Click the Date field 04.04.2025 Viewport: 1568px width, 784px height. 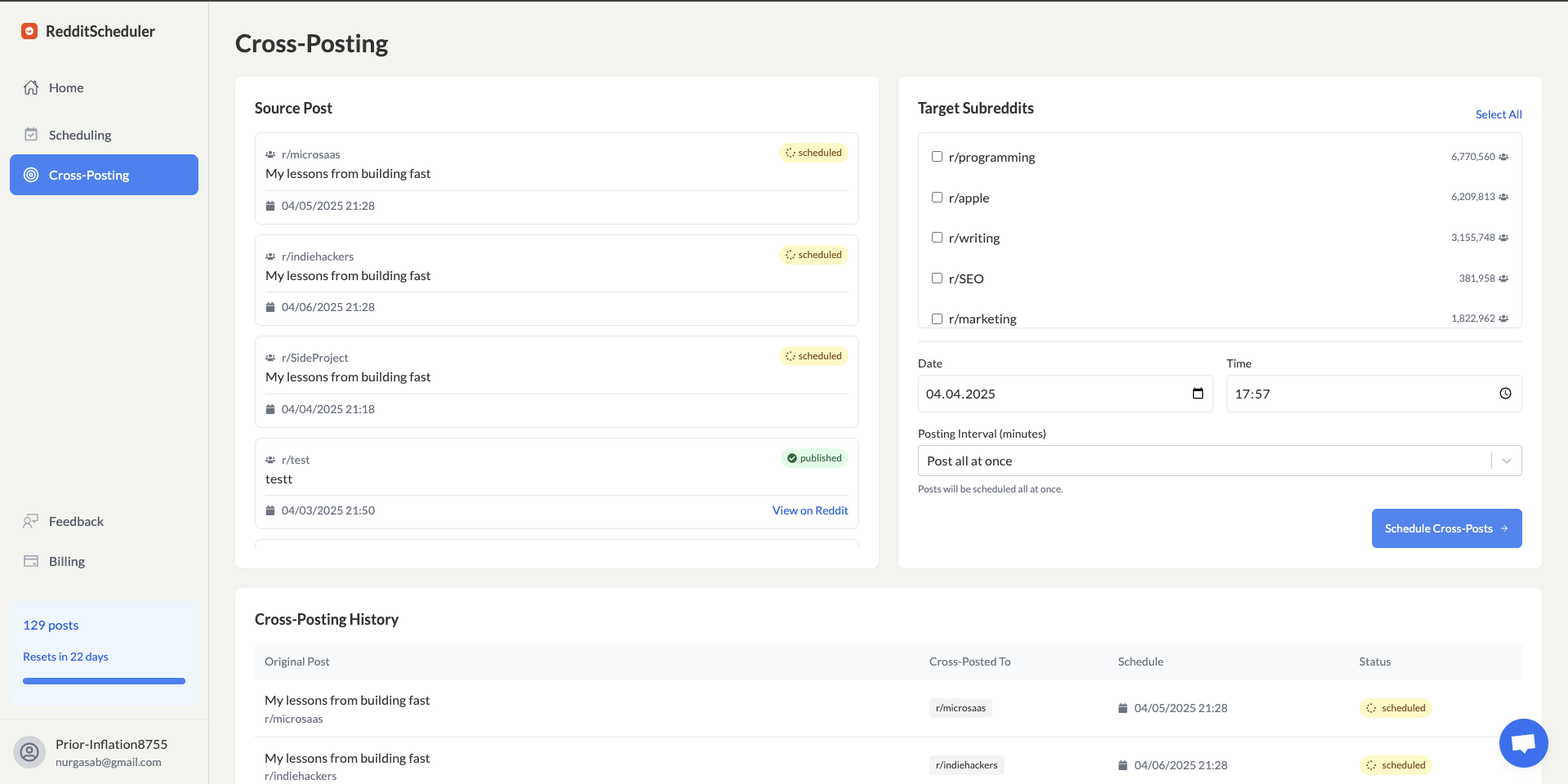(1065, 394)
